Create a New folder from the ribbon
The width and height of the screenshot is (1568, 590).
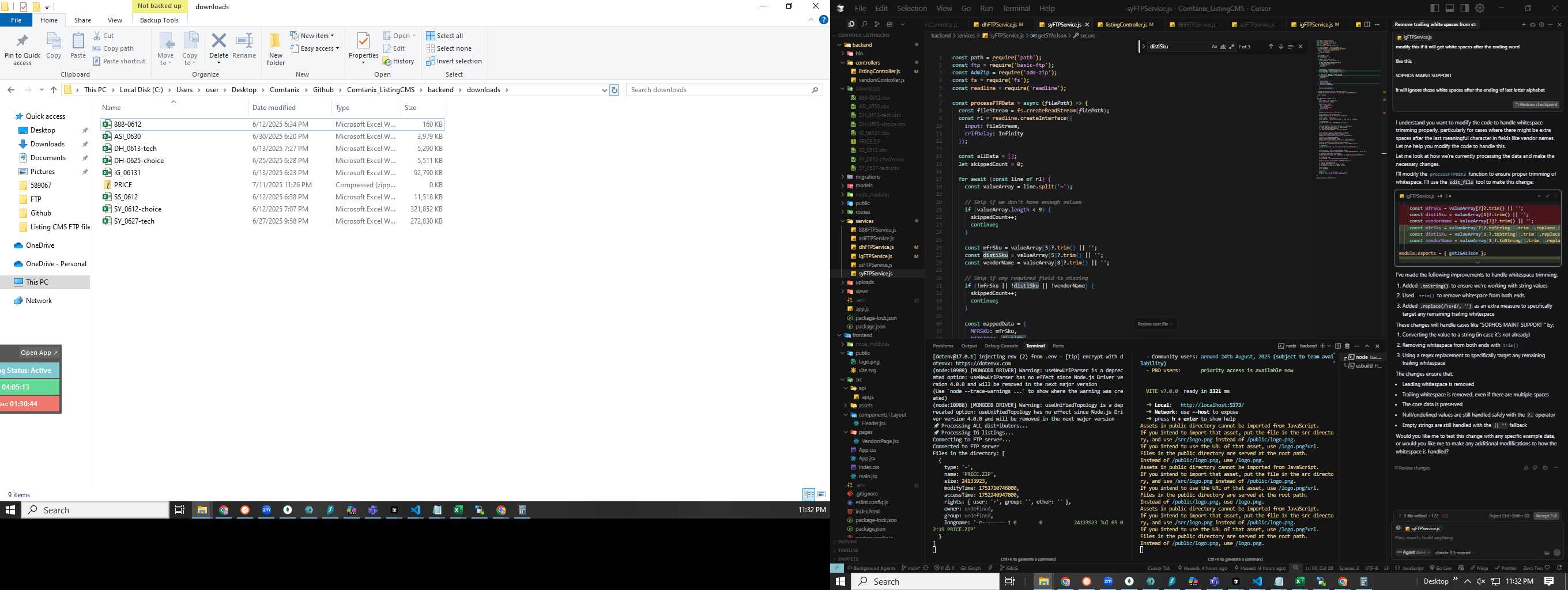tap(275, 48)
